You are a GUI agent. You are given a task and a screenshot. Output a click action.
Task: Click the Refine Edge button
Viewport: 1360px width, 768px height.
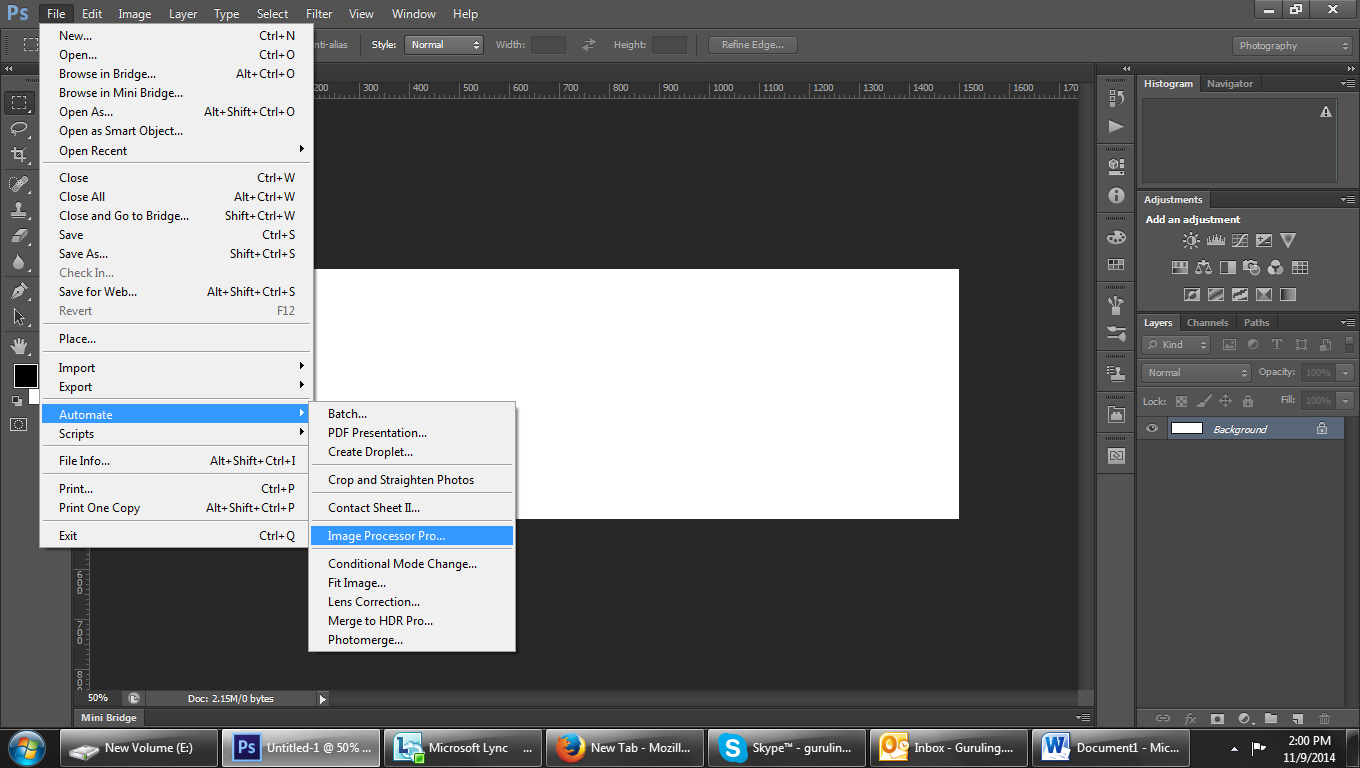click(x=753, y=45)
